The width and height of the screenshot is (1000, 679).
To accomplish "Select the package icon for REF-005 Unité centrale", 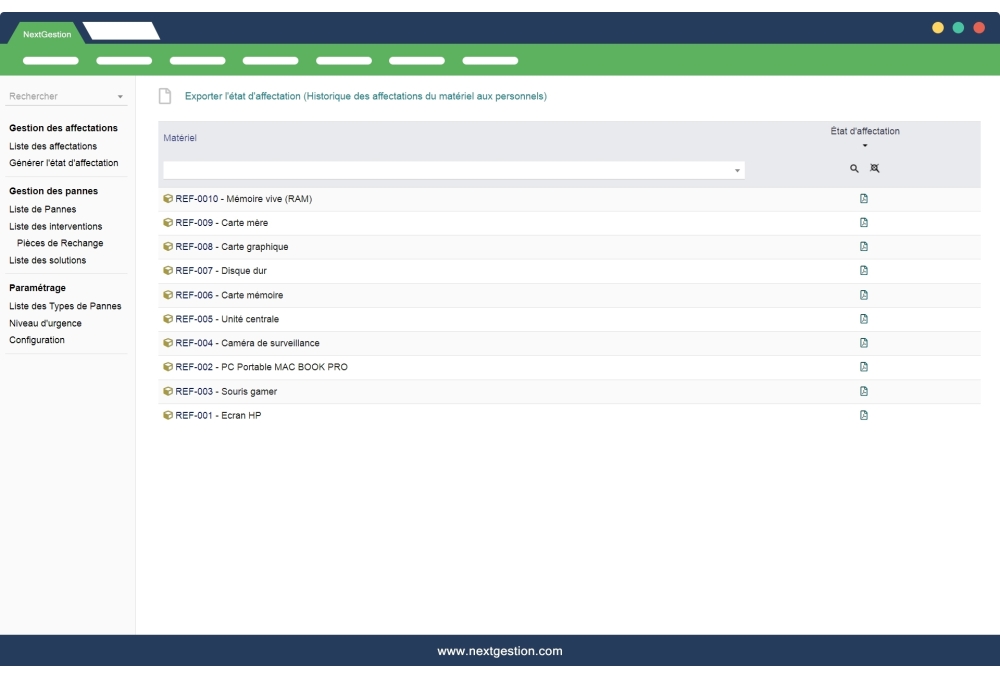I will 167,319.
